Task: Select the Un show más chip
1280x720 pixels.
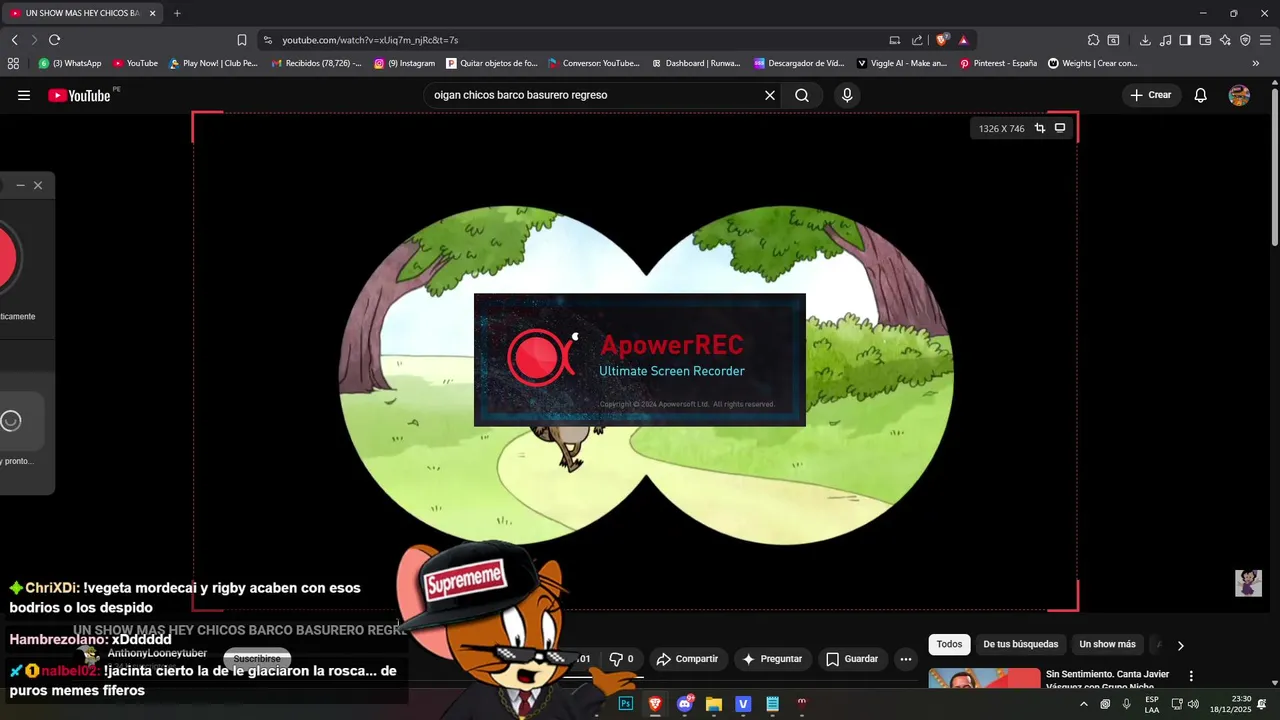Action: 1107,644
